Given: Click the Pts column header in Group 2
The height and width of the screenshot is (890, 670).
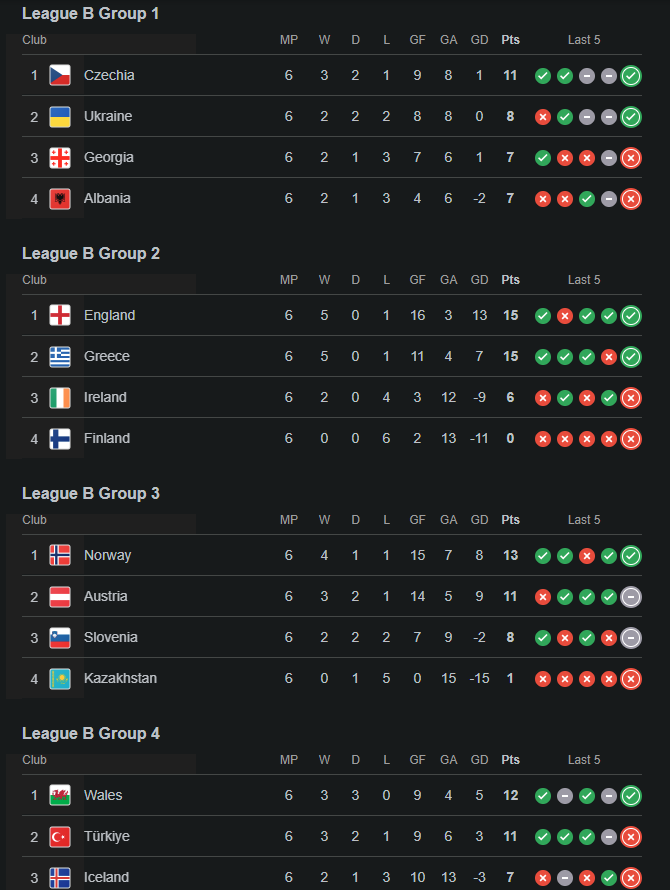Looking at the screenshot, I should pos(510,280).
